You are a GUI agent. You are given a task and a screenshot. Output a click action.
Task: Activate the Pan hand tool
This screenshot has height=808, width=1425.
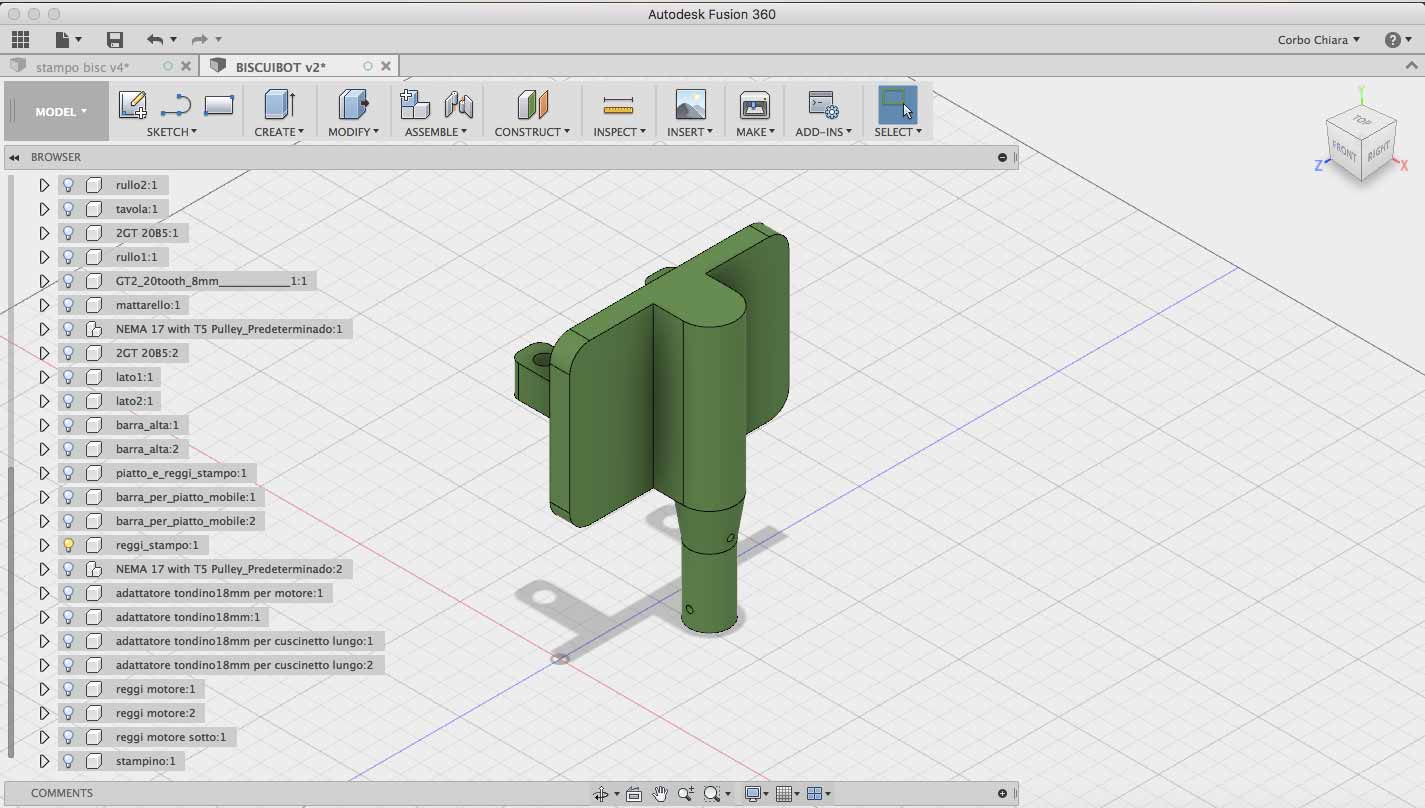click(x=660, y=794)
